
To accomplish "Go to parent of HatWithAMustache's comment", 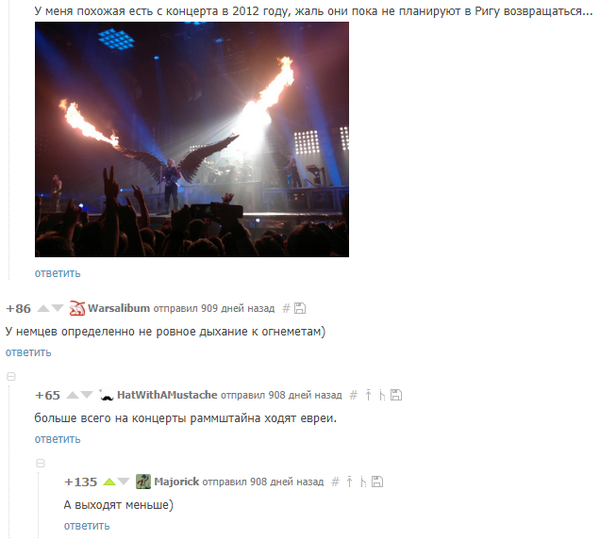I will click(368, 395).
